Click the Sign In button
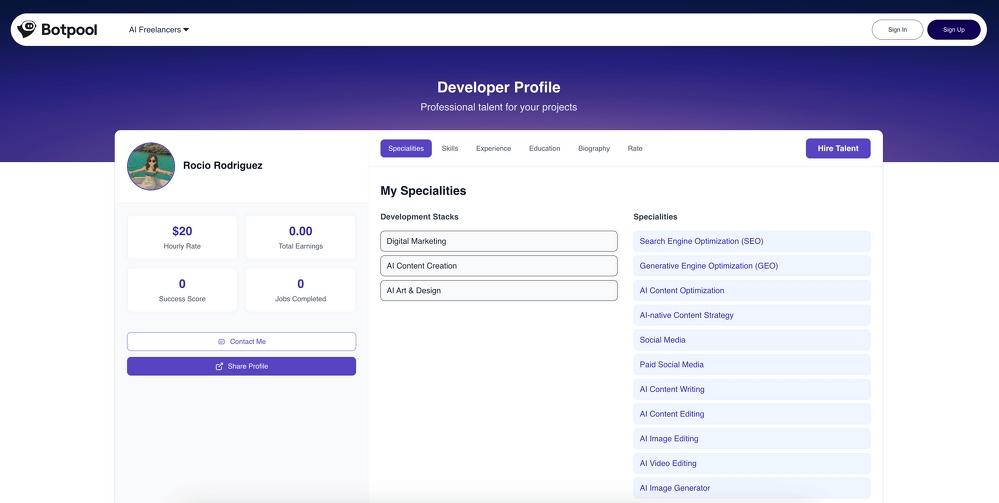 (x=897, y=30)
